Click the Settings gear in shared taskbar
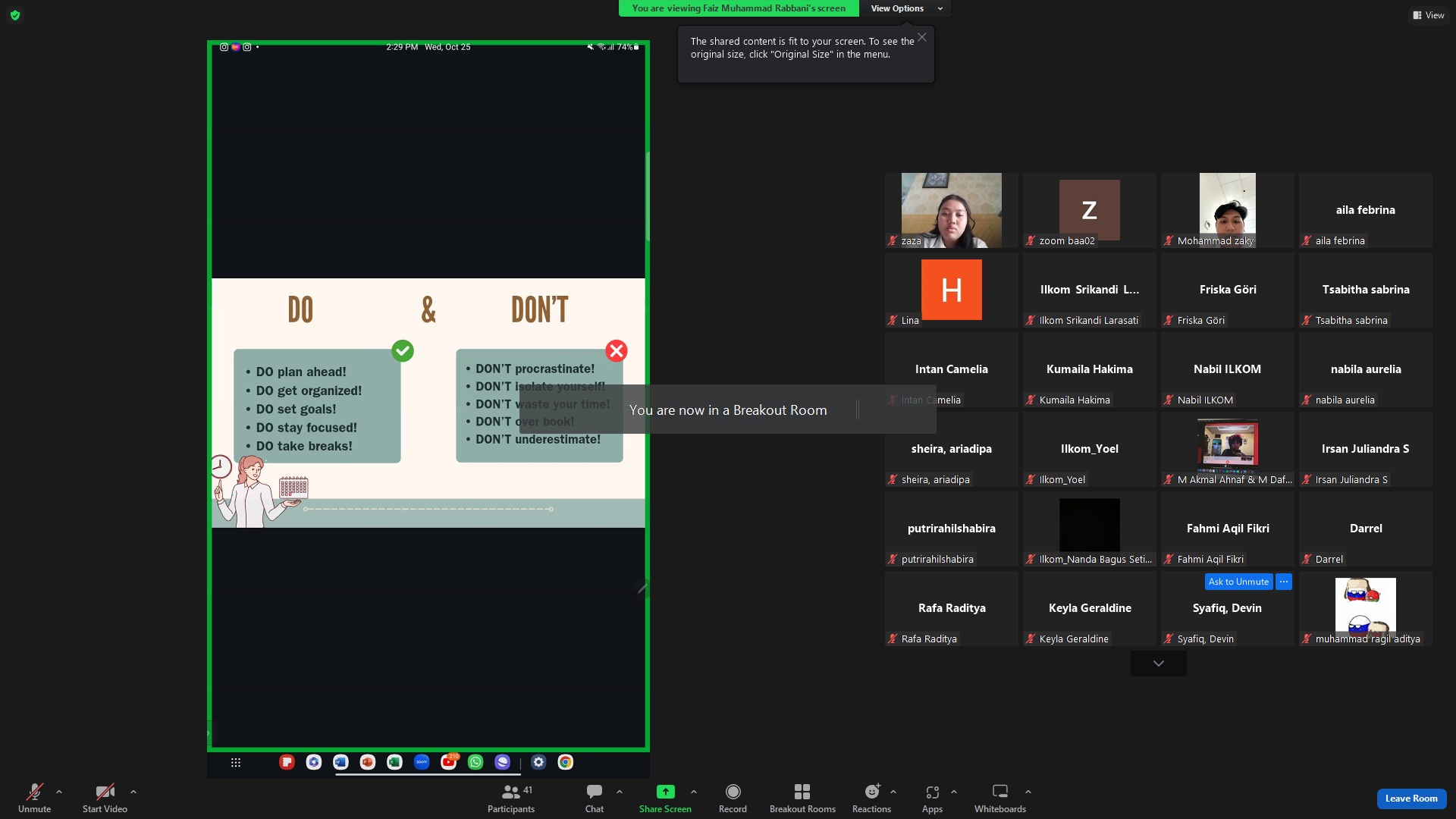 coord(538,762)
